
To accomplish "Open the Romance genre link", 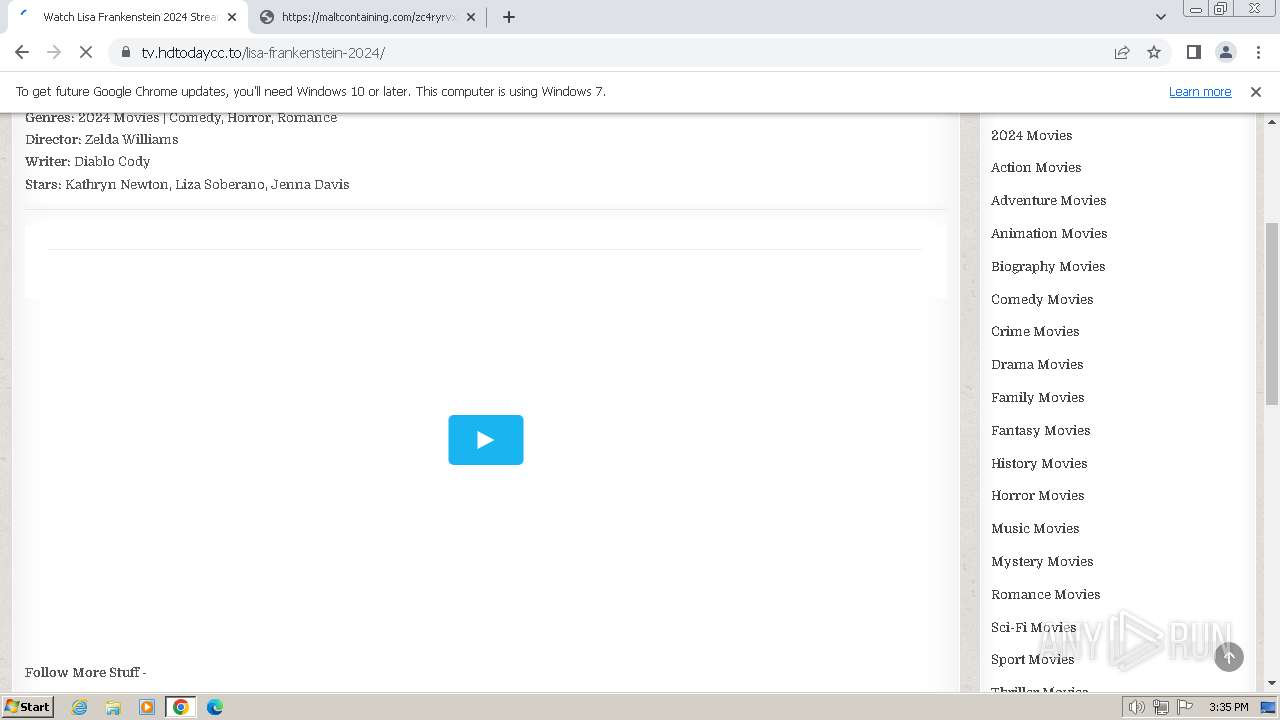I will pos(307,117).
